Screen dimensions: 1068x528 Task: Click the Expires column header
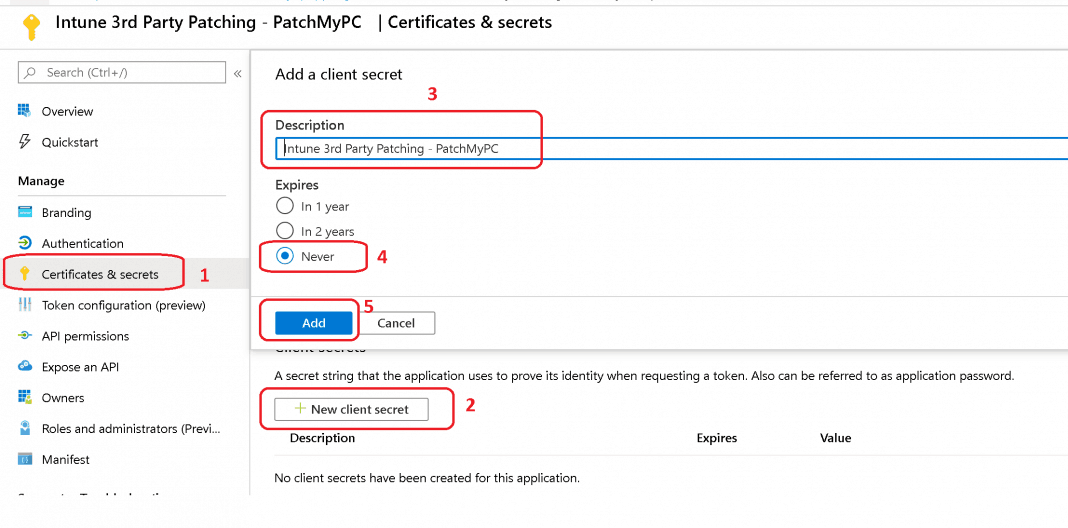(717, 437)
